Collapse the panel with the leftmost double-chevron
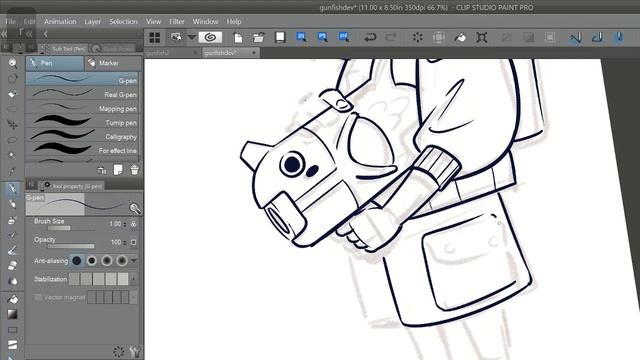640x360 pixels. click(4, 34)
